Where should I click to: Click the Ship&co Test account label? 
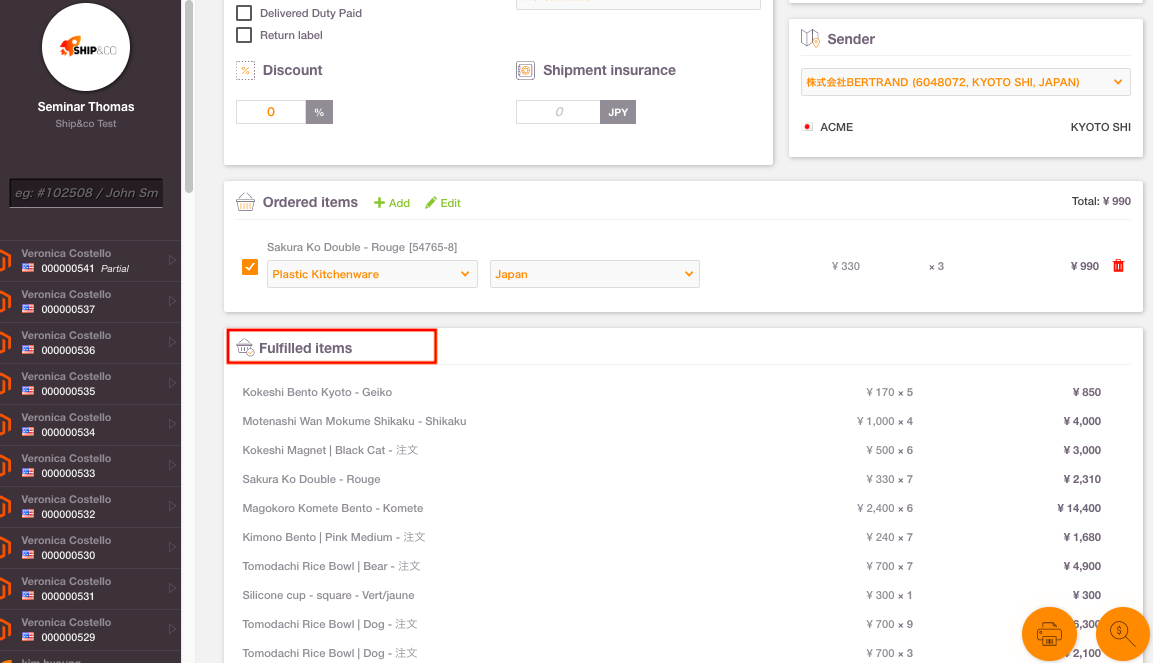click(x=86, y=123)
